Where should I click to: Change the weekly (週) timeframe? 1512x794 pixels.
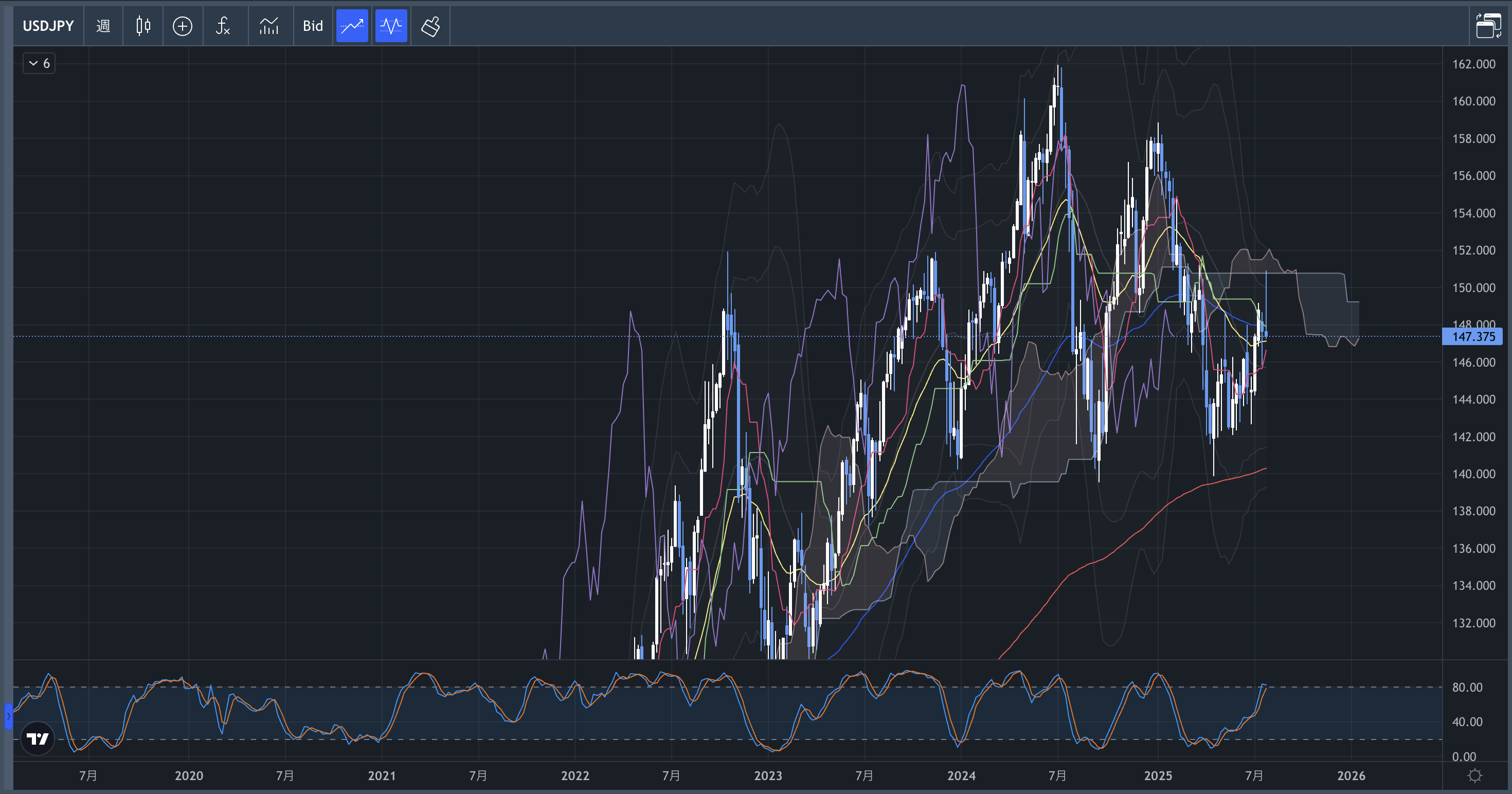tap(103, 26)
